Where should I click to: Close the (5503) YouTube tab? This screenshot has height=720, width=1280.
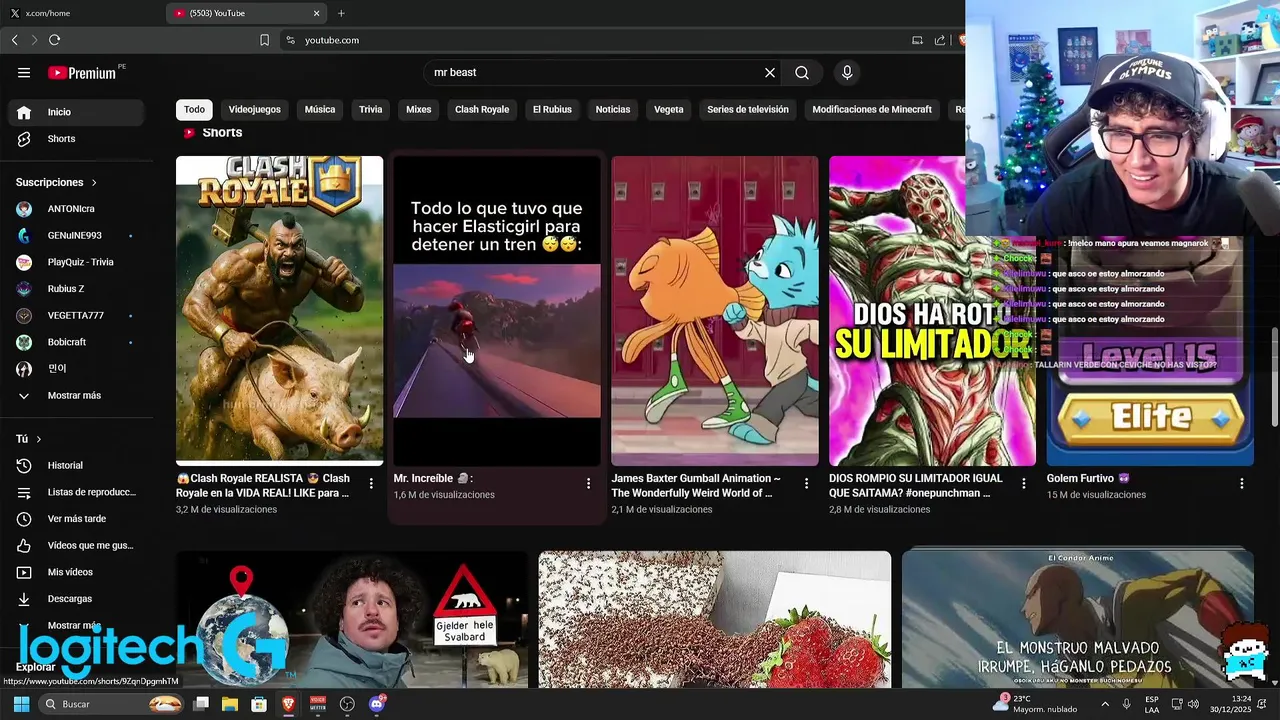[x=317, y=13]
